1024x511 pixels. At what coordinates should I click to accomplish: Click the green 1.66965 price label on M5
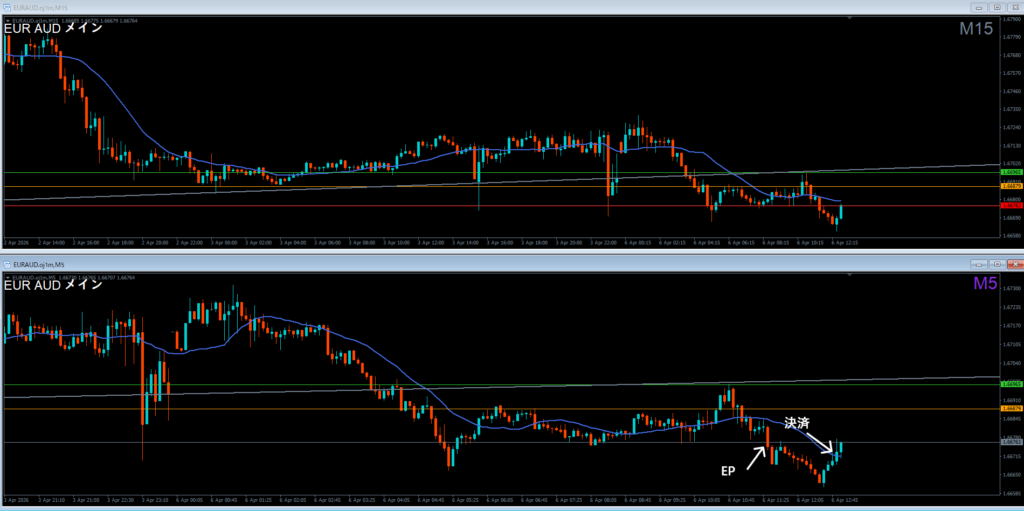[x=1011, y=384]
